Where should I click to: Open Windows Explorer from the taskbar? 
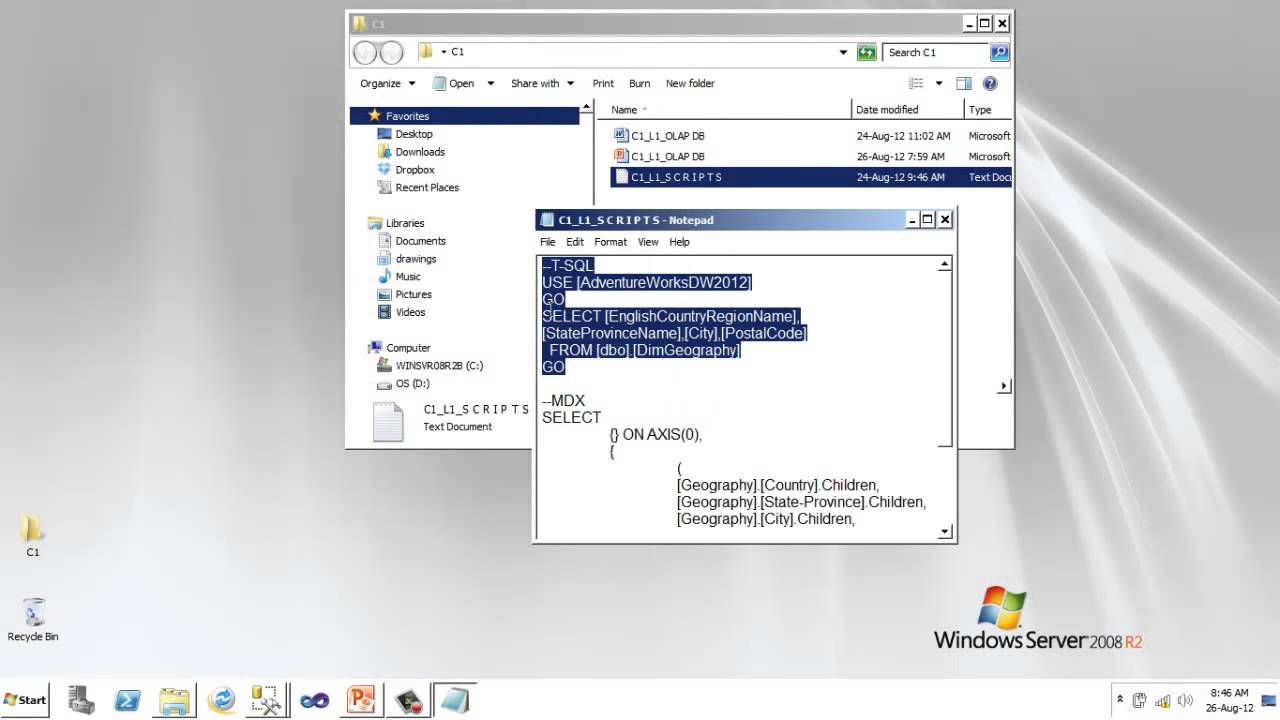click(x=175, y=700)
